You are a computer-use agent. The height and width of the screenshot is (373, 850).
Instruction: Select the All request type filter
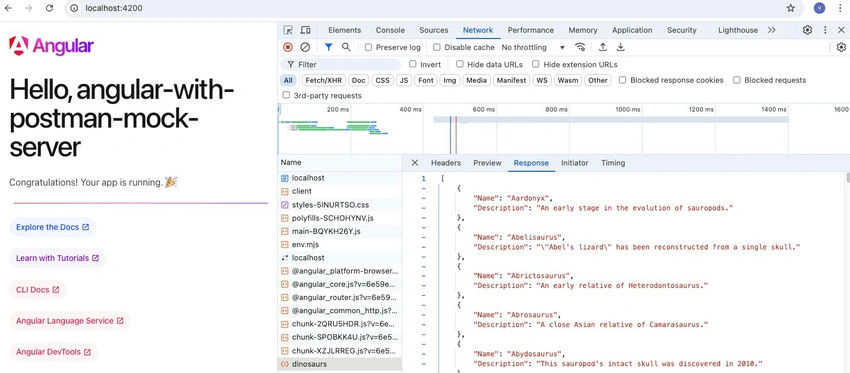tap(288, 80)
